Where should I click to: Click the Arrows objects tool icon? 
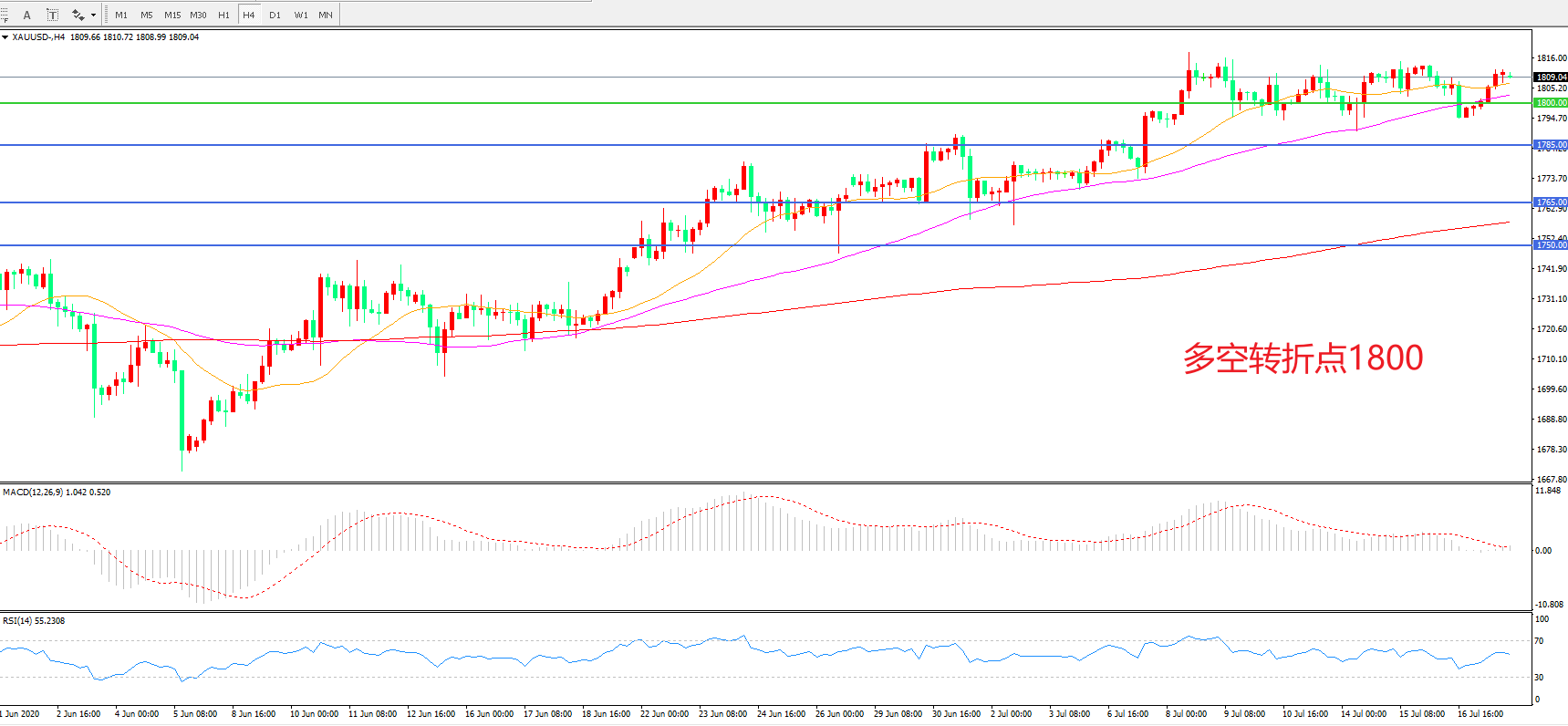click(78, 15)
